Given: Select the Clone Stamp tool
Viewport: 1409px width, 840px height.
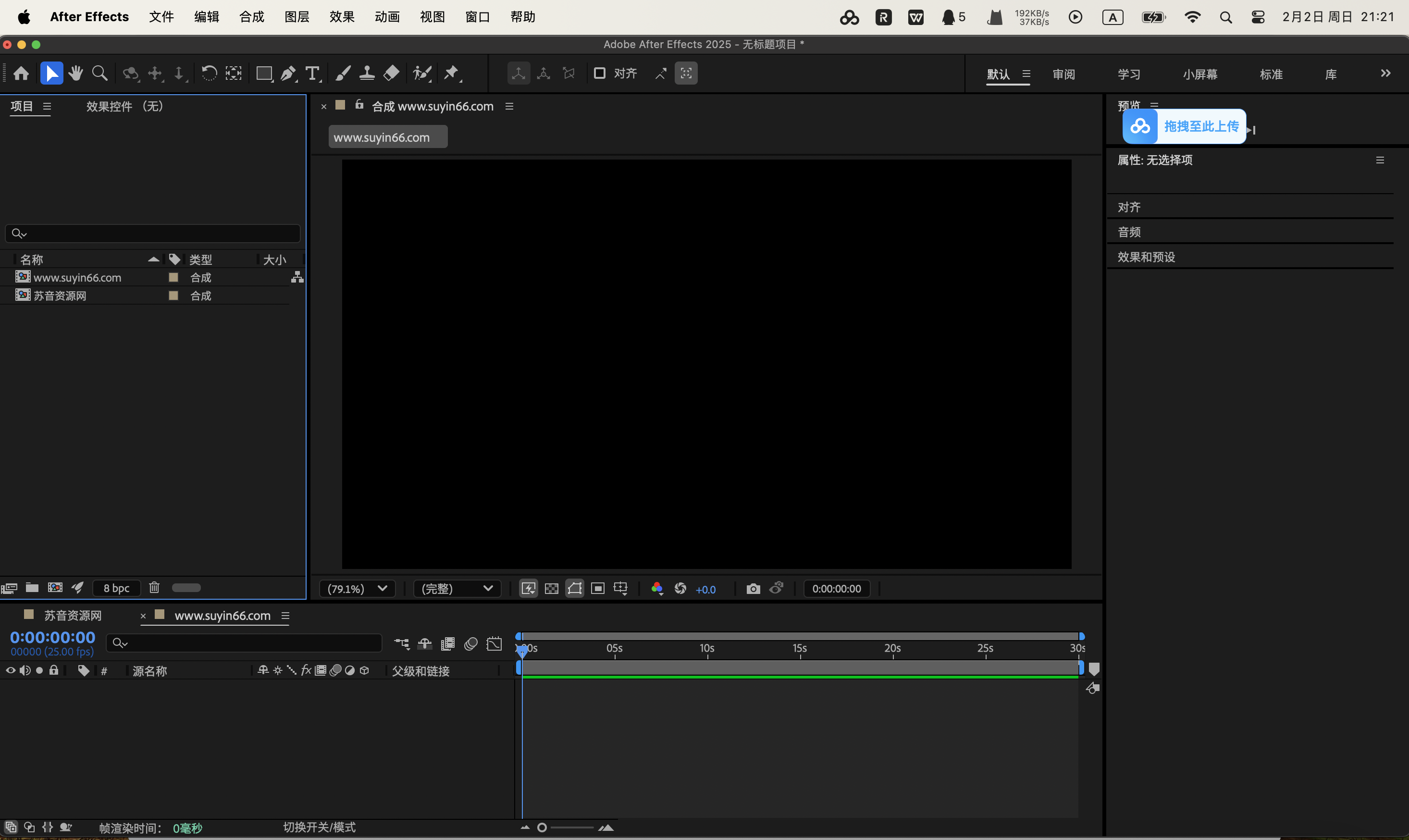Looking at the screenshot, I should pos(367,73).
